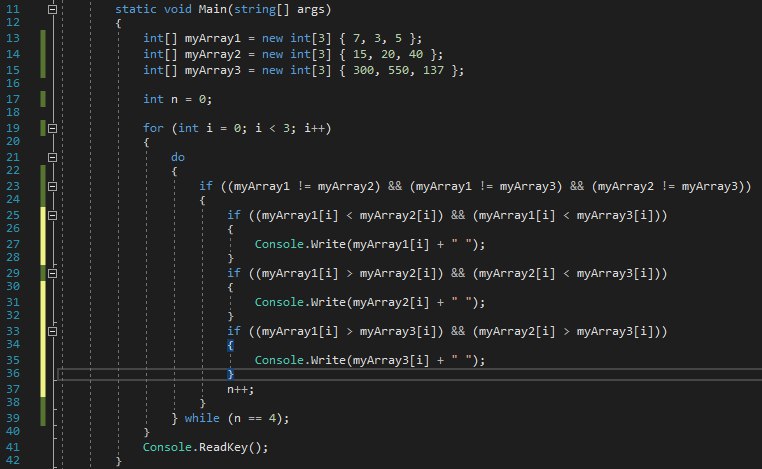
Task: Click the myArray2 declaration on line 14
Action: point(293,54)
